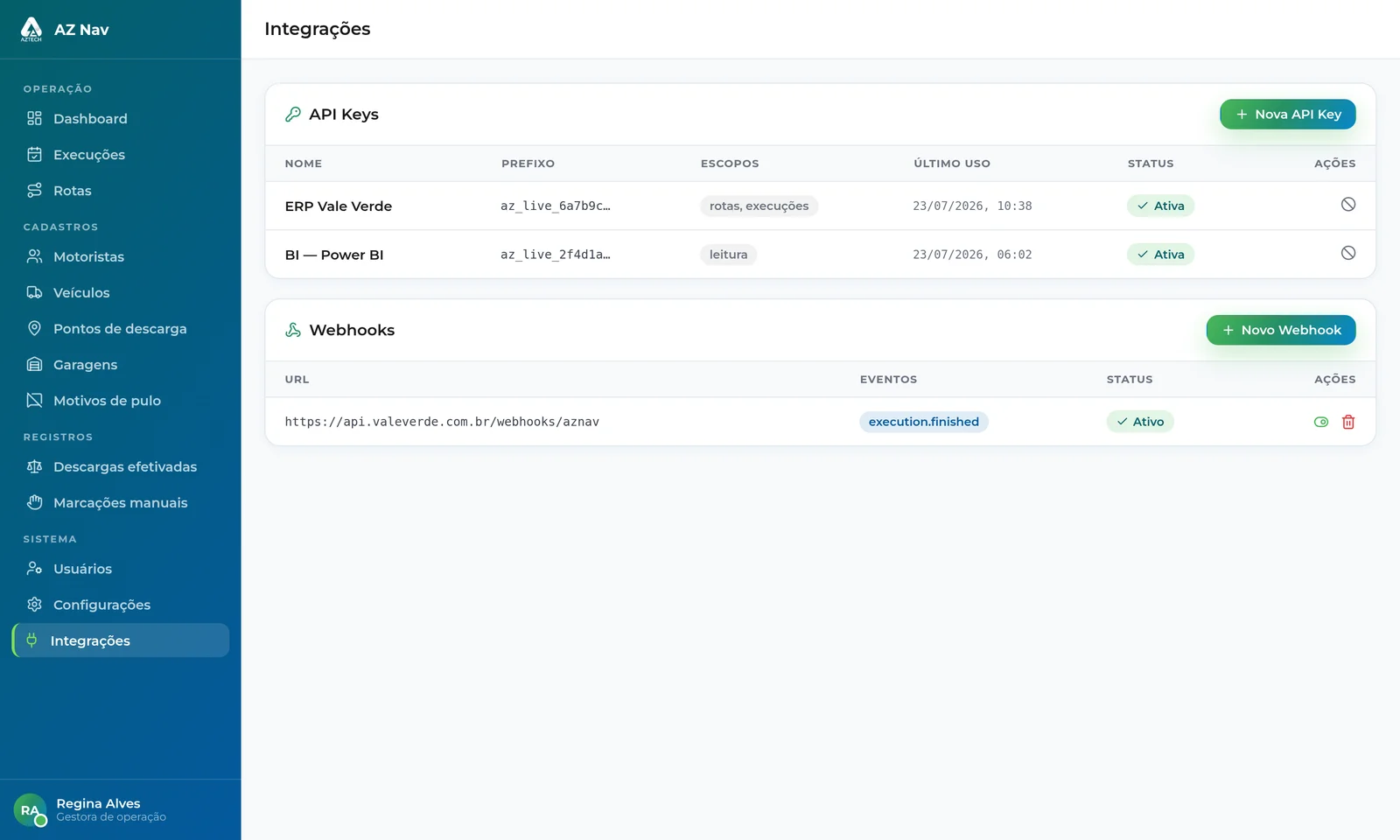Open Garagens in the sidebar

121,364
